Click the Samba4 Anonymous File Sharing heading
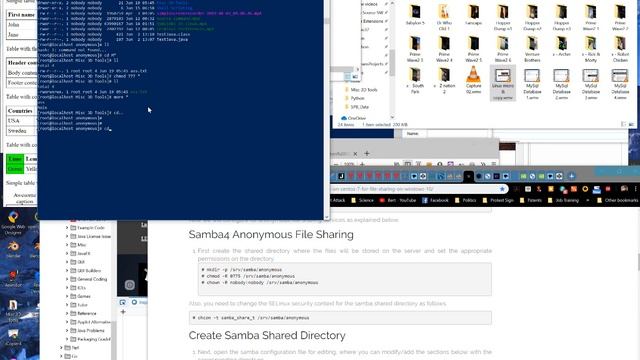The height and width of the screenshot is (360, 640). [271, 235]
